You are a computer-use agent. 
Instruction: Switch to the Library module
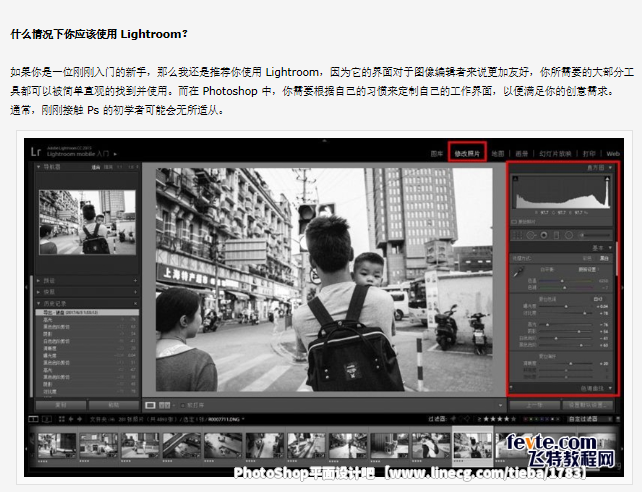(x=437, y=154)
